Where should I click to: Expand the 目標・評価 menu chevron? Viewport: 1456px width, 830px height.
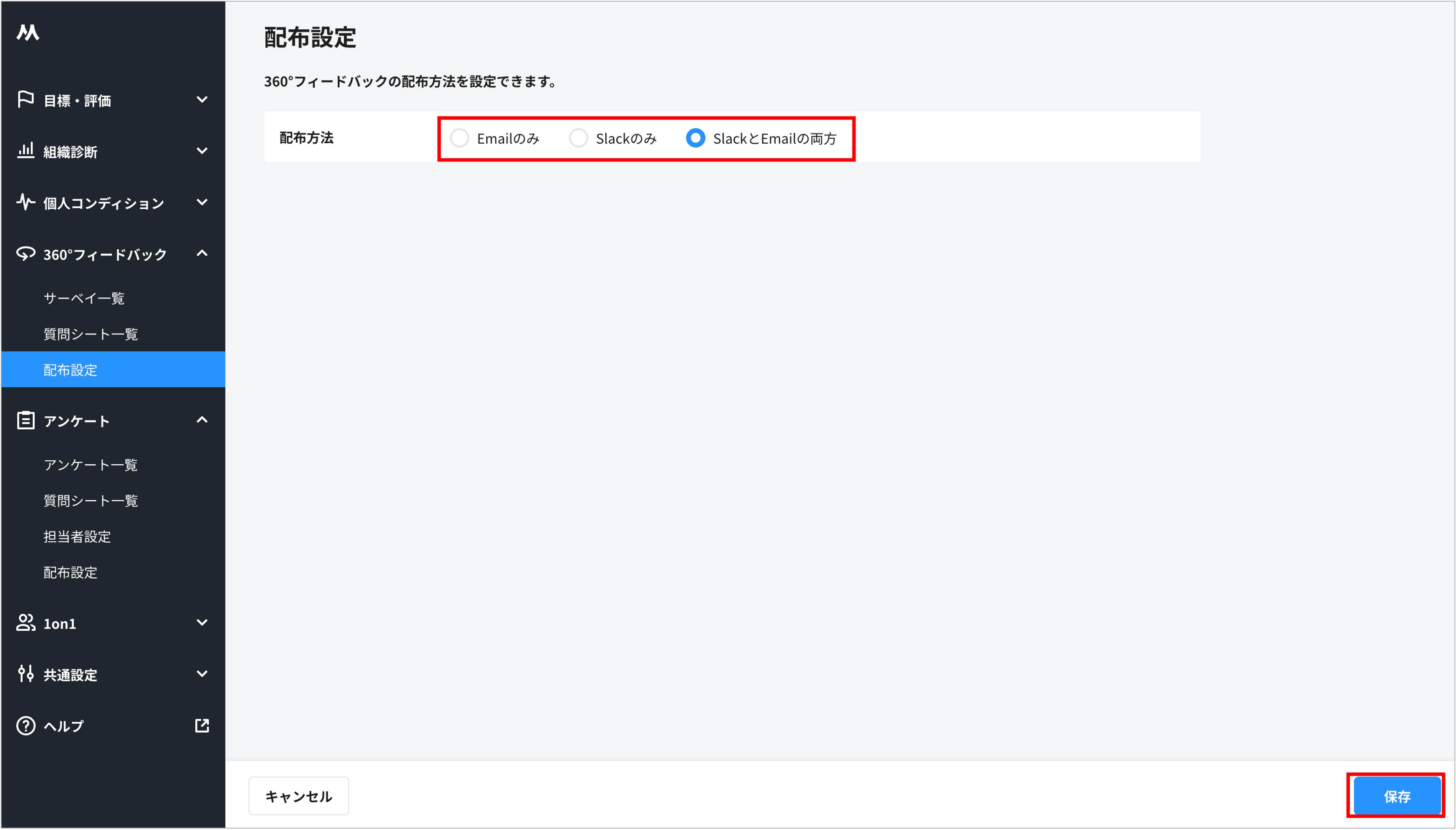click(202, 100)
